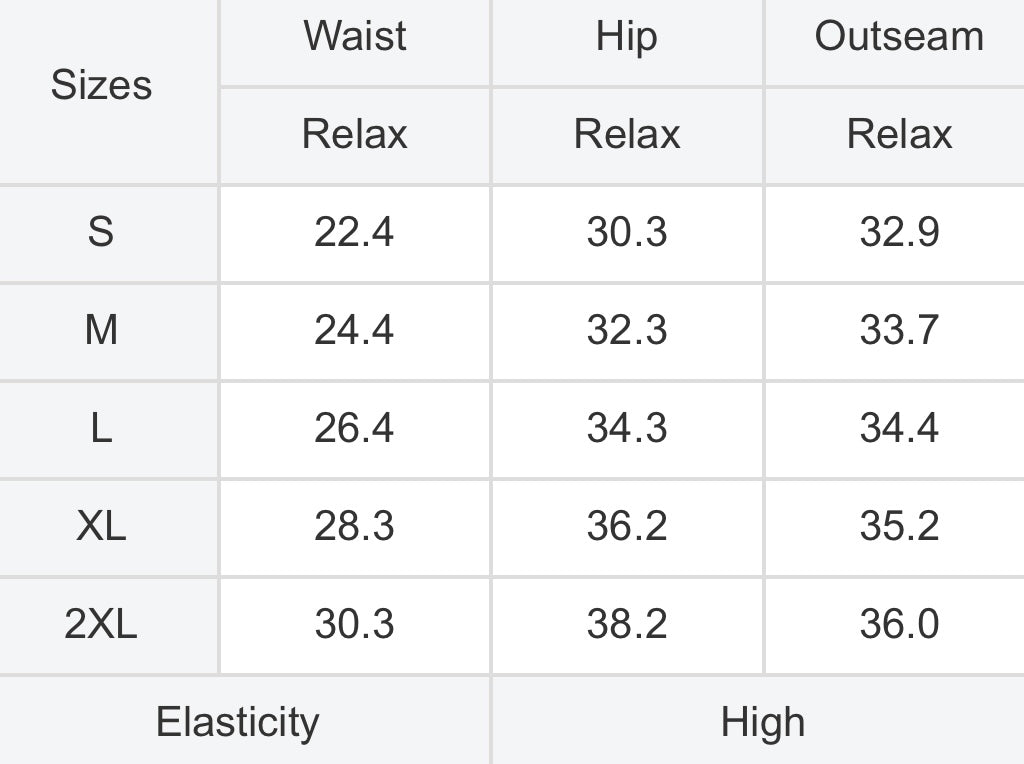Viewport: 1024px width, 764px height.
Task: Select the L size row label
Action: pos(101,428)
